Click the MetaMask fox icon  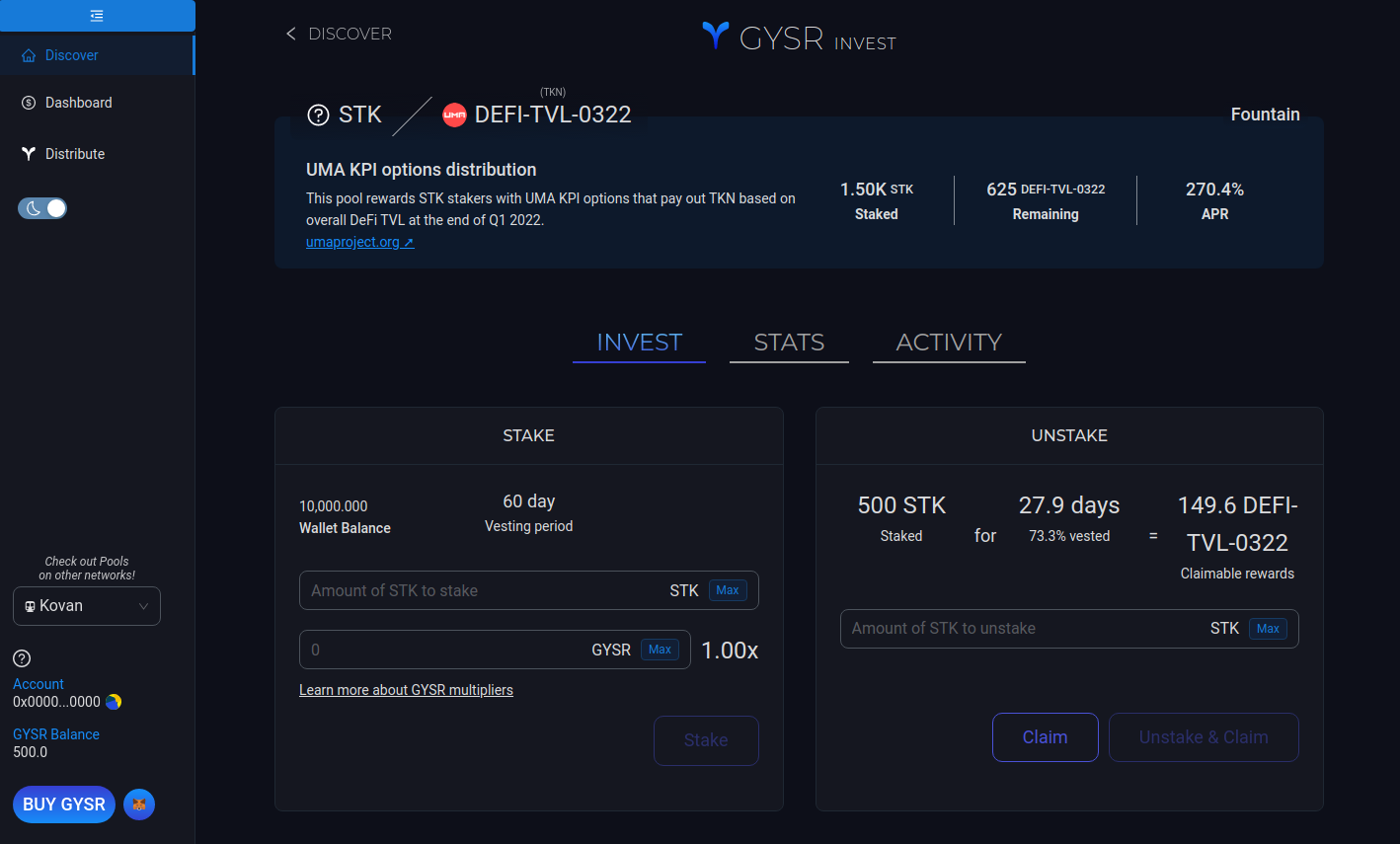click(139, 805)
